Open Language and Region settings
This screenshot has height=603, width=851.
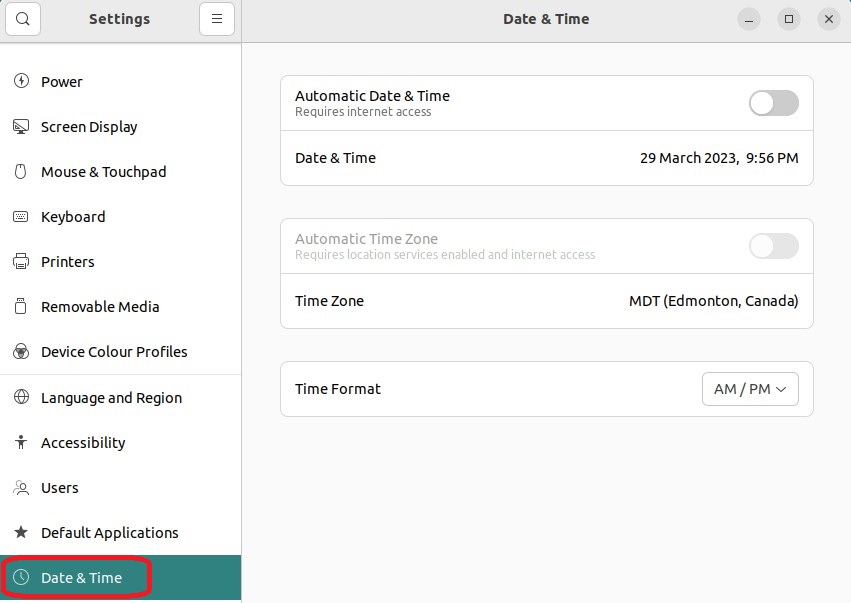coord(111,398)
